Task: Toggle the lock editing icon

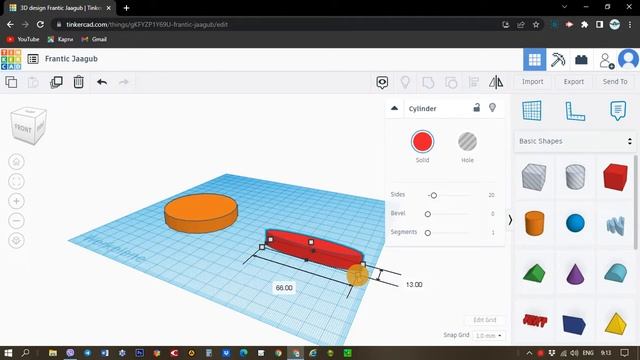Action: [x=476, y=108]
